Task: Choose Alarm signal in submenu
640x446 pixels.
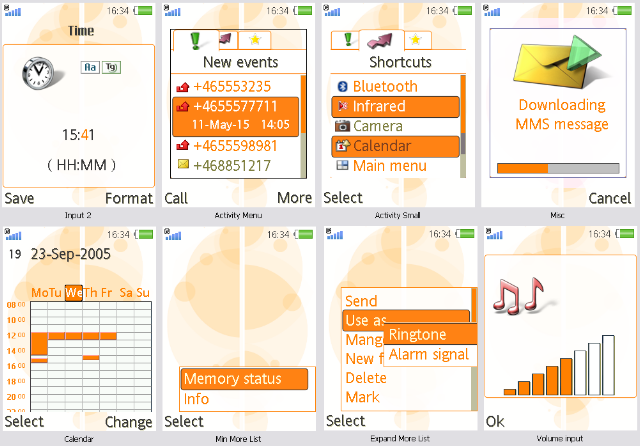Action: [430, 355]
